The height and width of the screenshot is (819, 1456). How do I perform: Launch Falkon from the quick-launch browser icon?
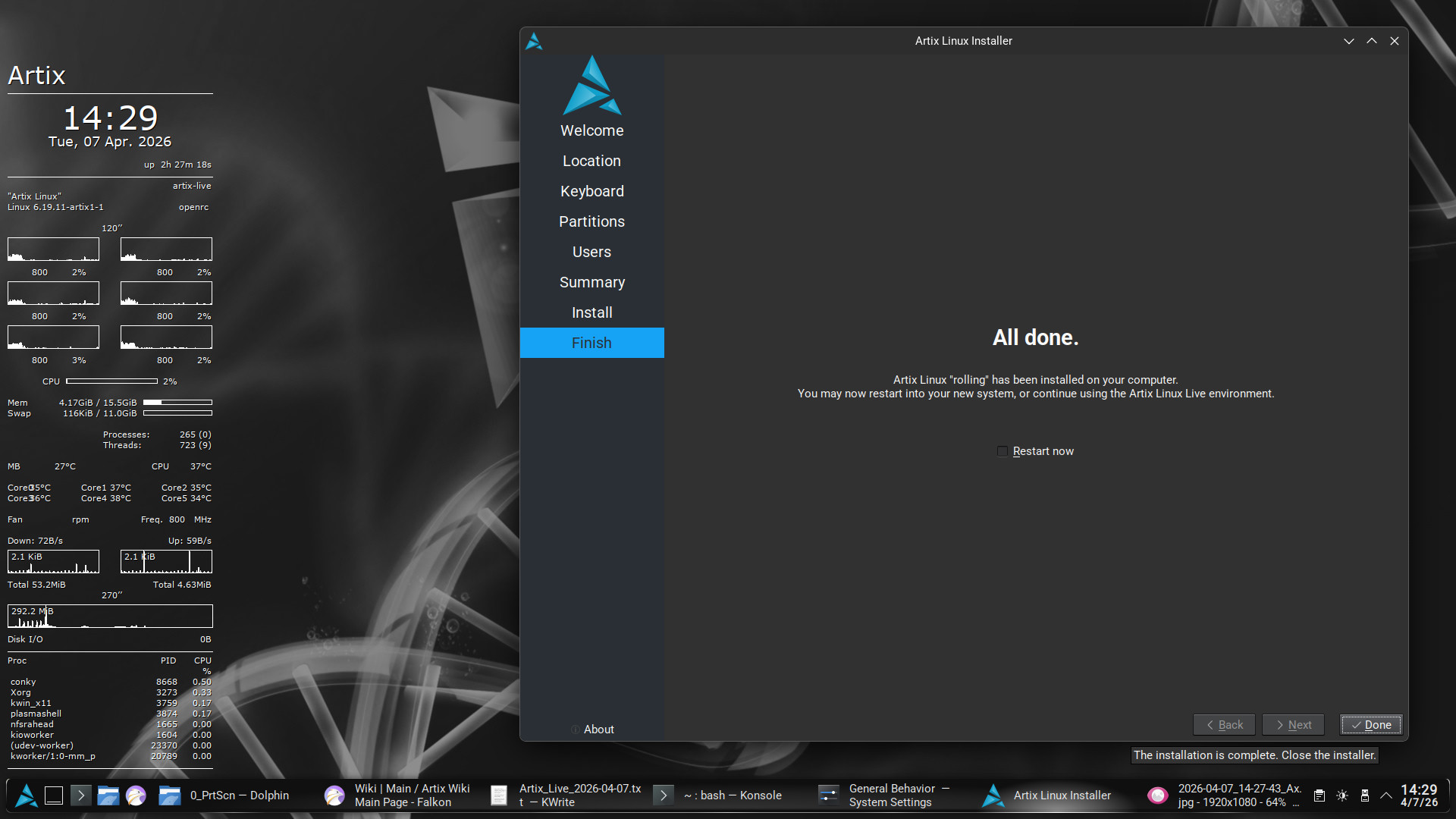(136, 795)
